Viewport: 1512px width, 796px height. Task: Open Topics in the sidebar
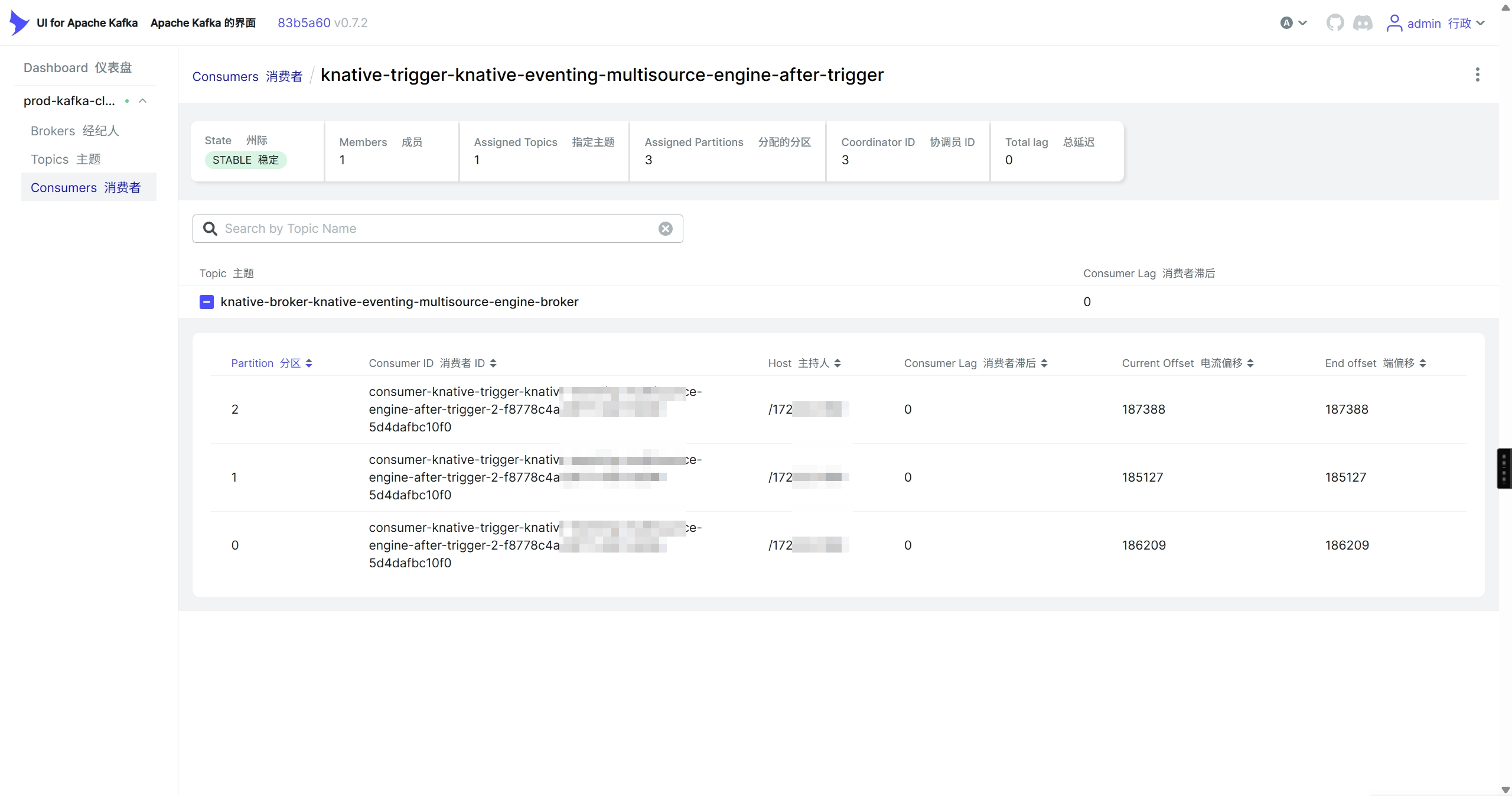[x=66, y=159]
